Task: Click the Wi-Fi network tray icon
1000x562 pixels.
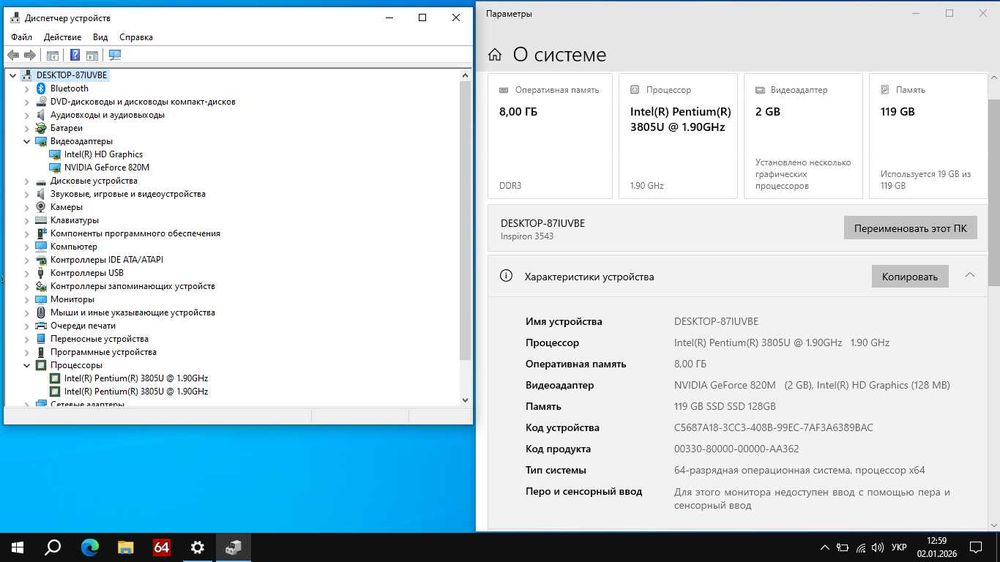Action: 860,547
